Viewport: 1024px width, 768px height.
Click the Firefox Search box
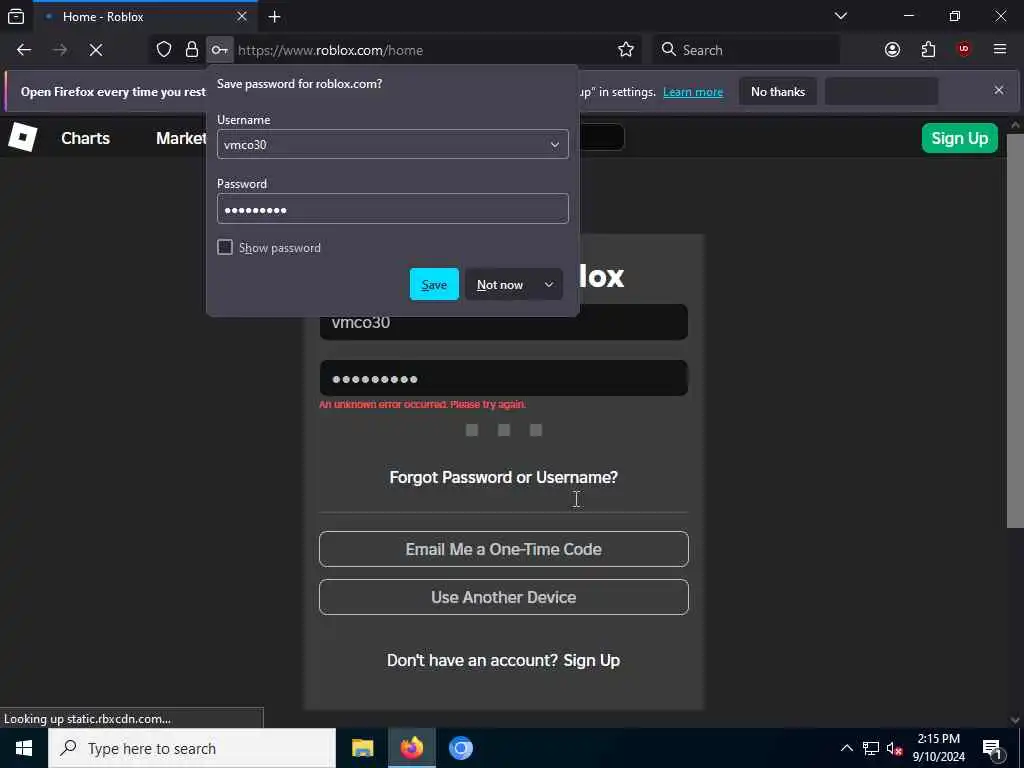pyautogui.click(x=746, y=50)
